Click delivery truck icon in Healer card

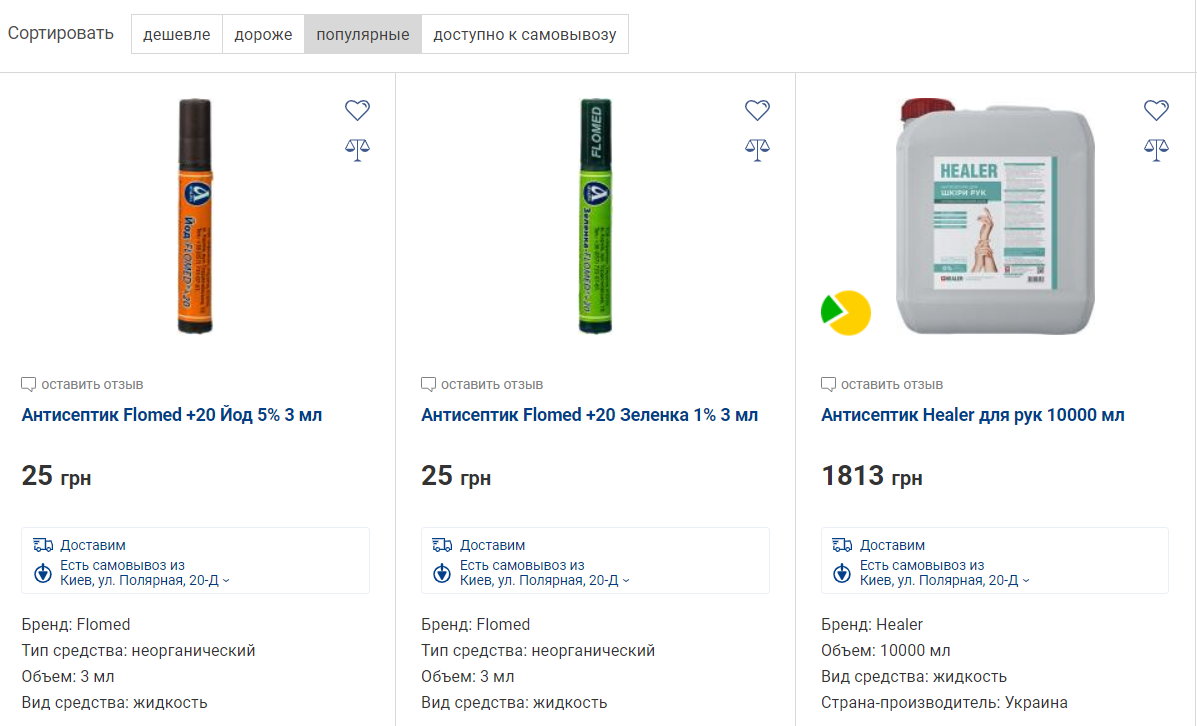(x=842, y=545)
